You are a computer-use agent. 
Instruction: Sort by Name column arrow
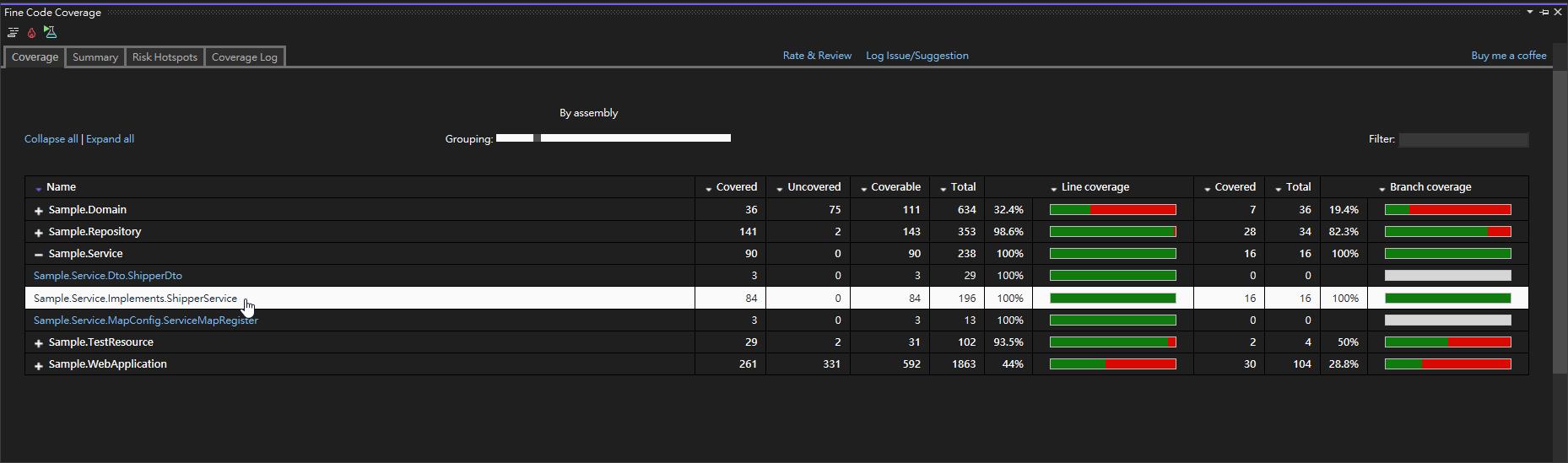(x=39, y=188)
